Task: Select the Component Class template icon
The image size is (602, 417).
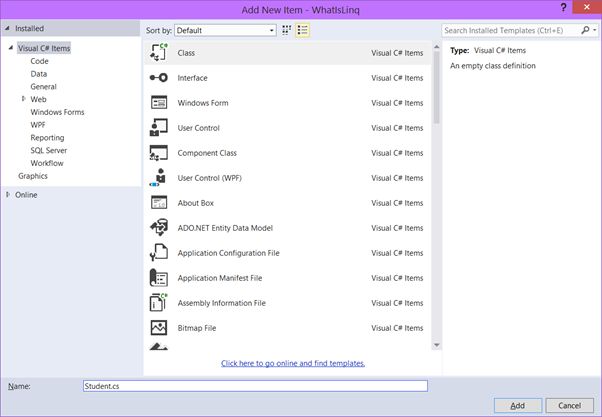Action: click(x=159, y=153)
